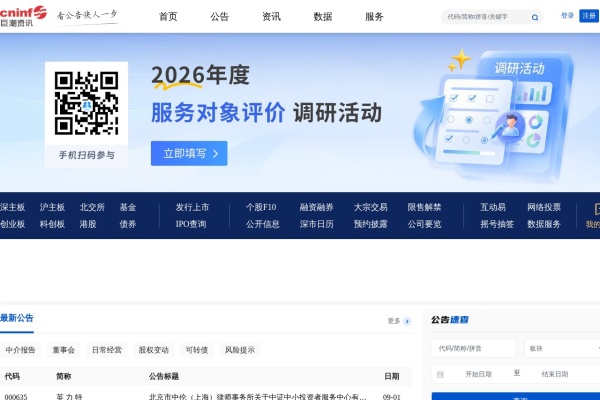Image resolution: width=600 pixels, height=400 pixels.
Task: Open the 北交所 link
Action: click(x=92, y=207)
